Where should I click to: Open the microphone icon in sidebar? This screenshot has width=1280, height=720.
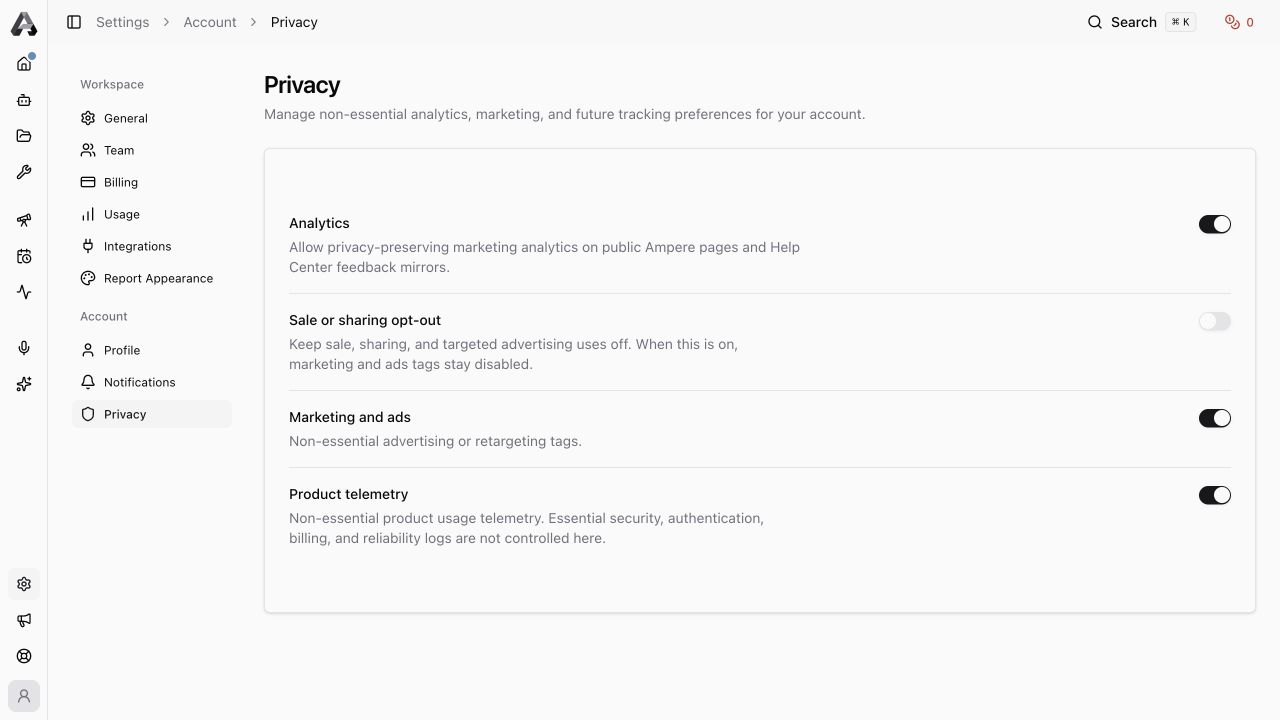tap(24, 348)
